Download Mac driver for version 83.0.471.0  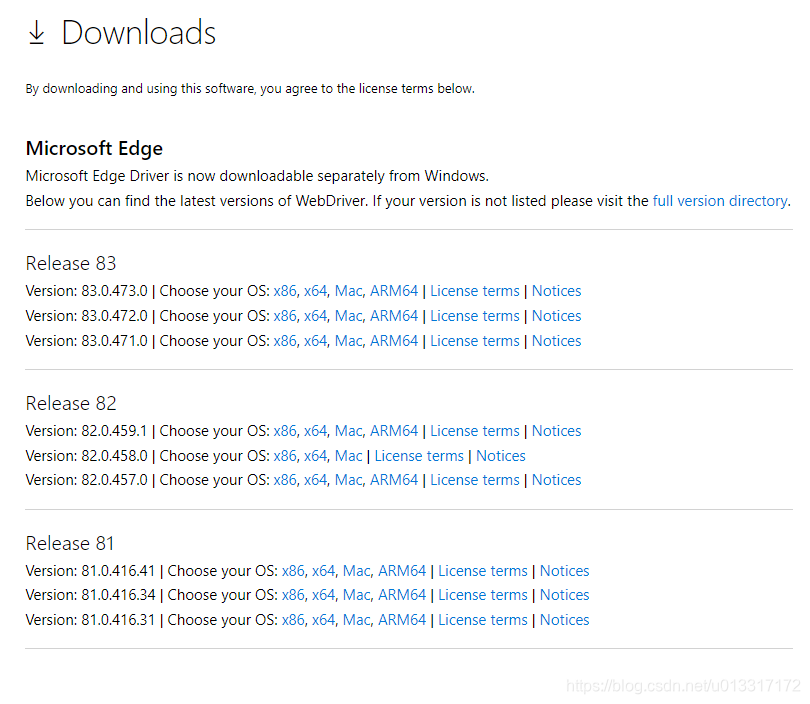tap(349, 341)
